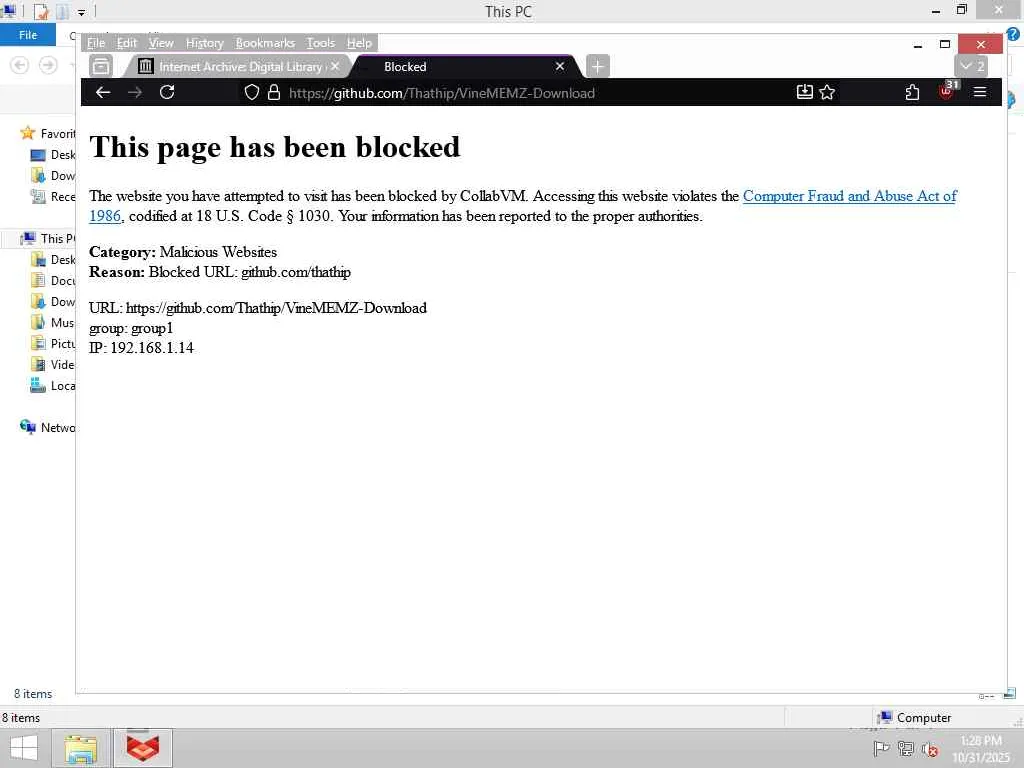Save page with the pocket/download icon
The height and width of the screenshot is (768, 1024).
tap(805, 92)
